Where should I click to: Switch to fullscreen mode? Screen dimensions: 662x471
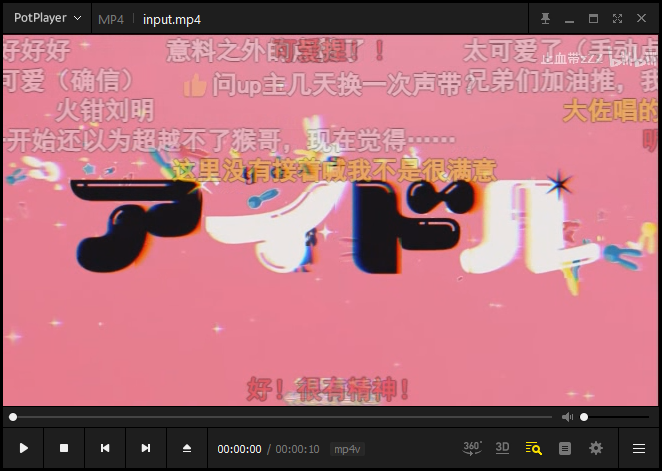pos(617,19)
